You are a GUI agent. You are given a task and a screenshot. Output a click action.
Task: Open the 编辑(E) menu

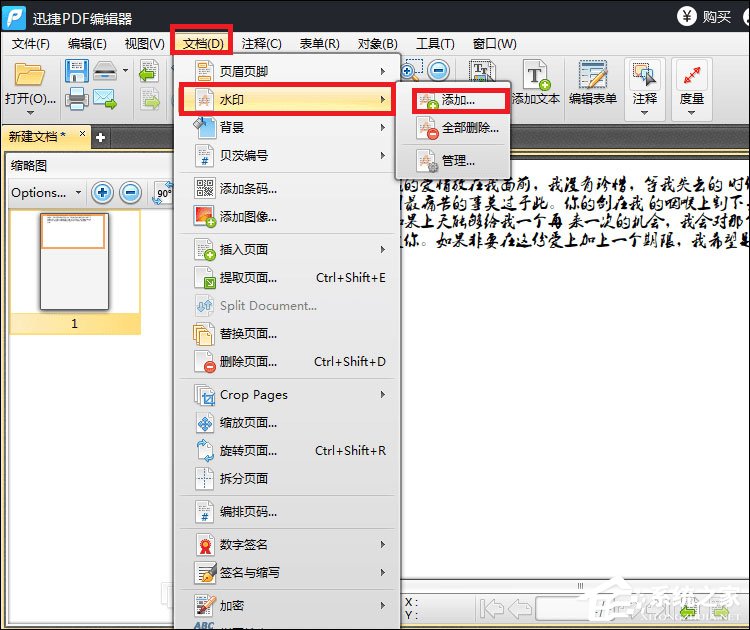[x=87, y=44]
